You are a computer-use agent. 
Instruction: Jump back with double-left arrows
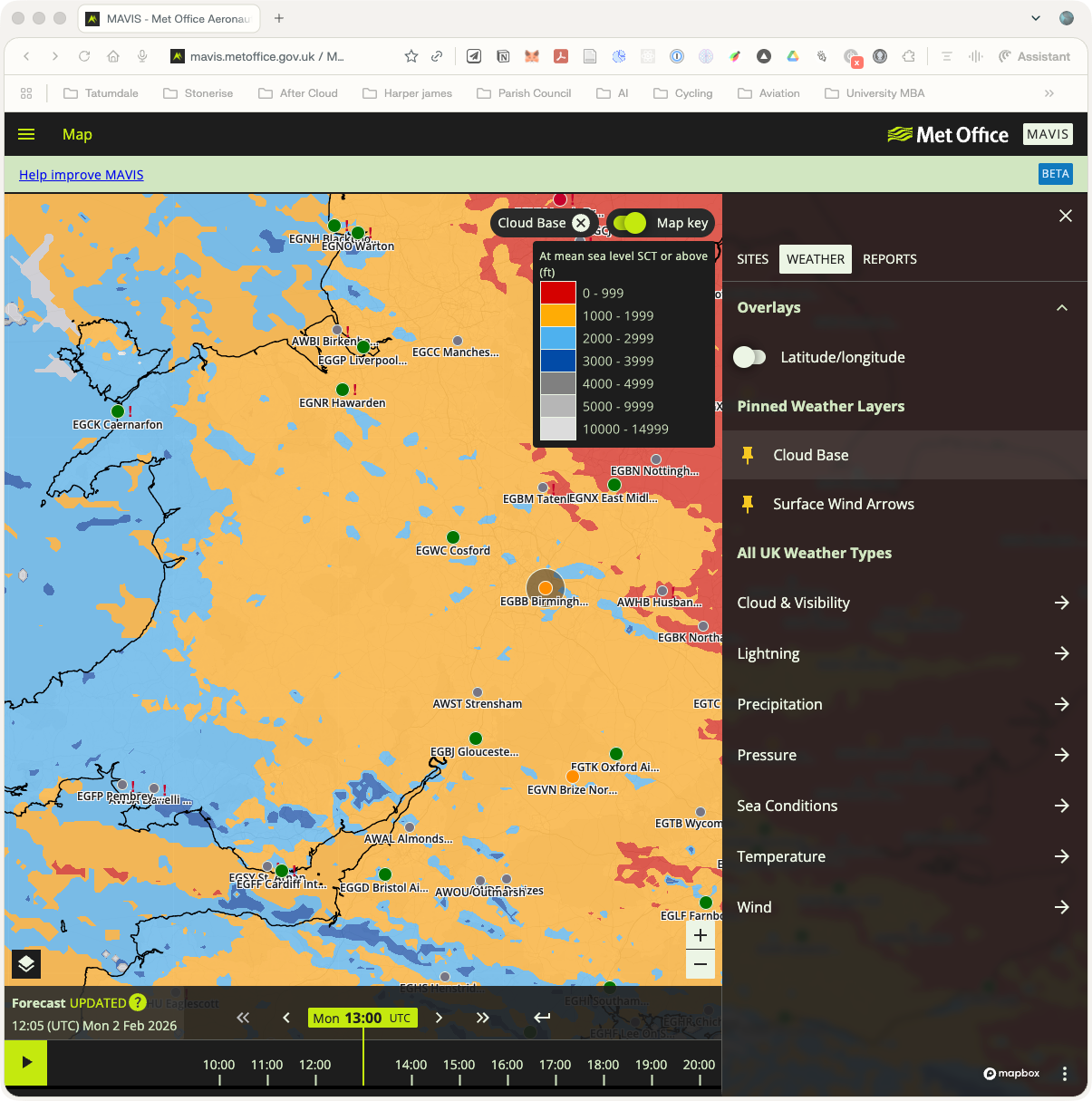[x=243, y=1018]
